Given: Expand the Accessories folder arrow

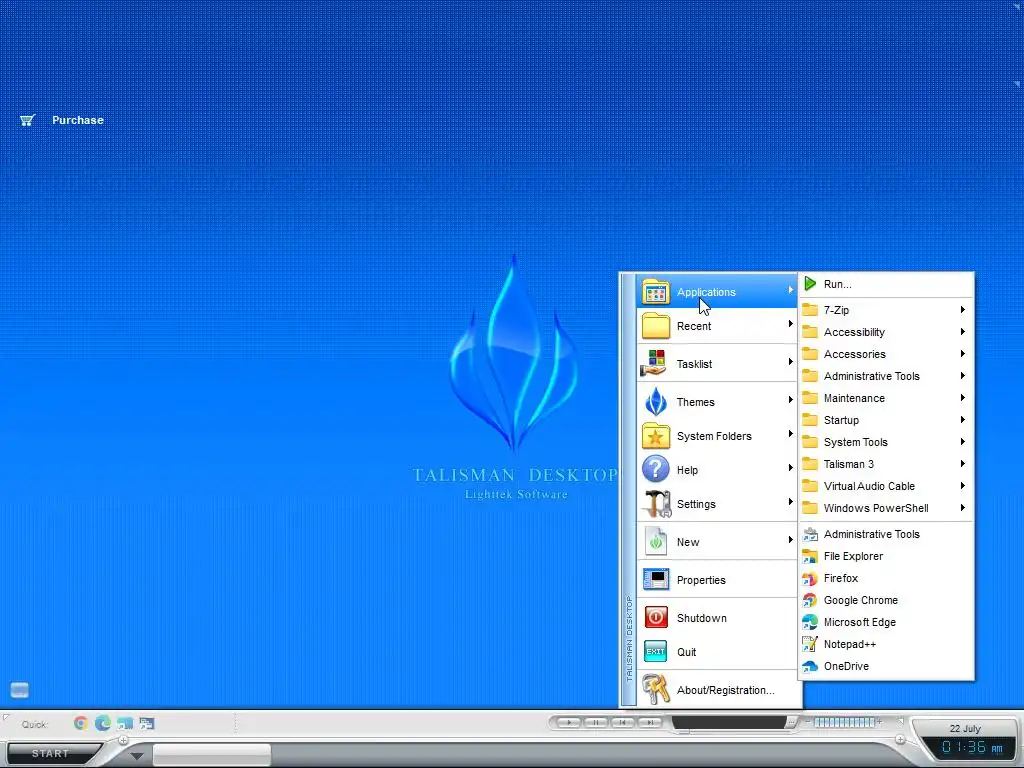Looking at the screenshot, I should coord(963,354).
